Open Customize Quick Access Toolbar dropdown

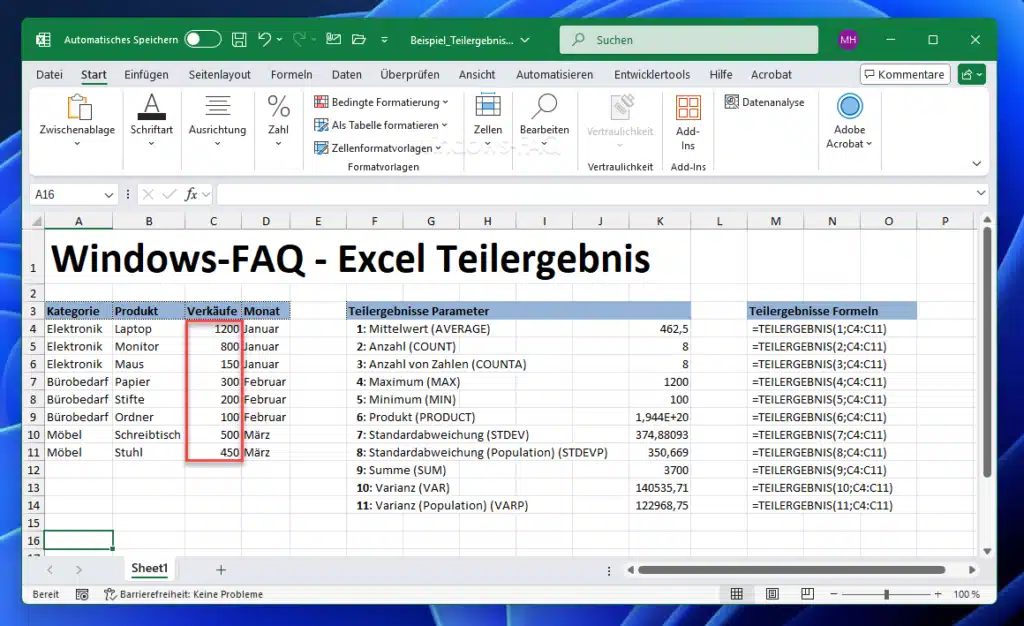[x=384, y=40]
